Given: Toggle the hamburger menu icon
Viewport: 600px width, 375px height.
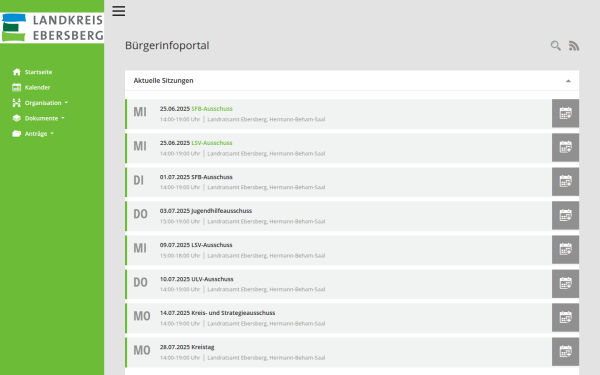Looking at the screenshot, I should click(119, 11).
